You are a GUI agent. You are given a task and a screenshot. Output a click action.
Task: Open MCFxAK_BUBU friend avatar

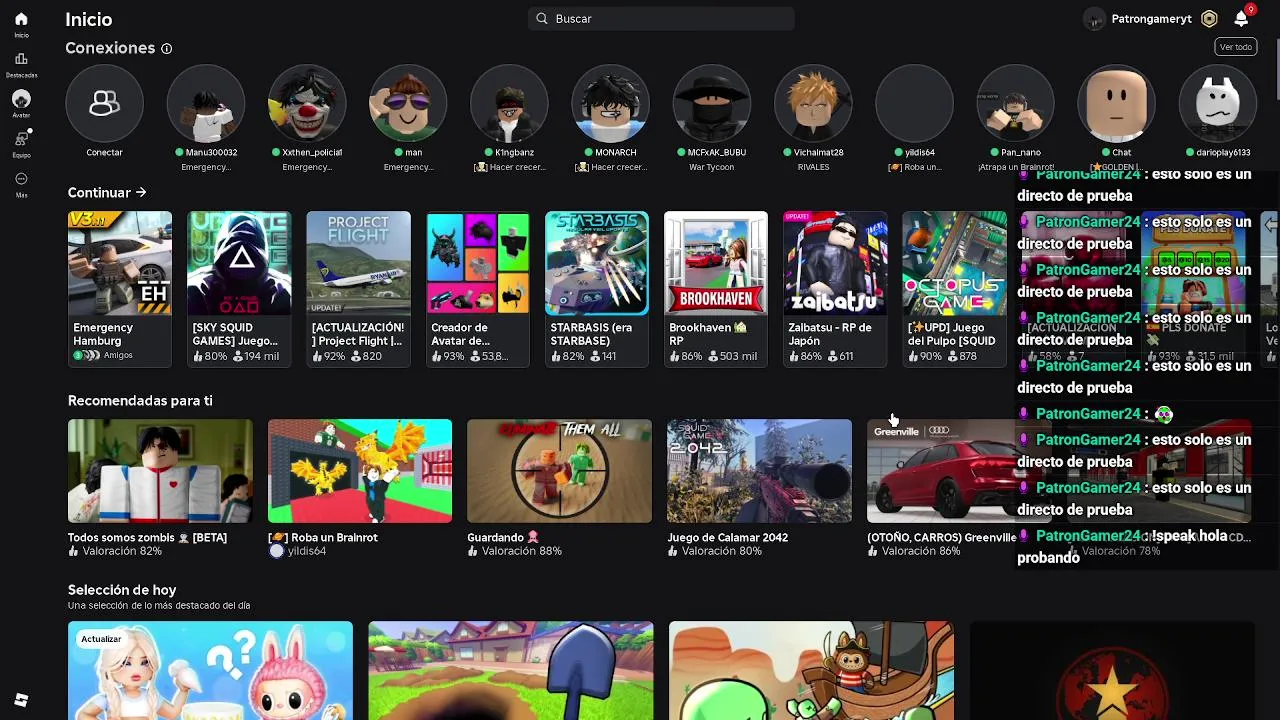pyautogui.click(x=711, y=103)
